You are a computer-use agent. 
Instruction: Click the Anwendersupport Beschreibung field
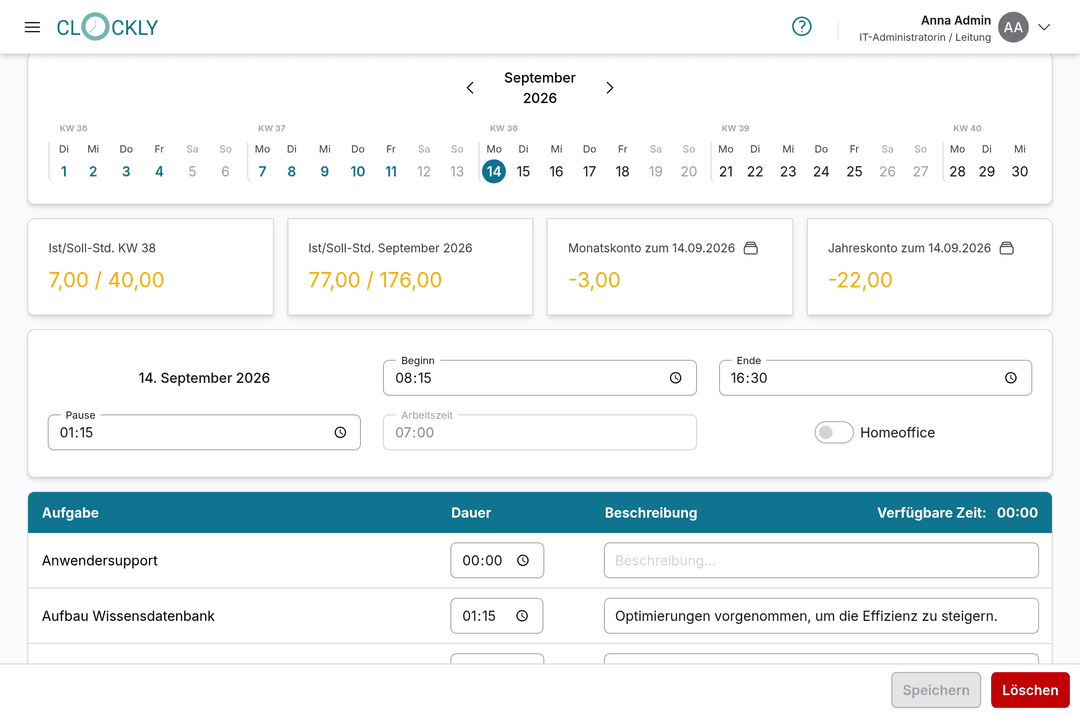click(821, 561)
